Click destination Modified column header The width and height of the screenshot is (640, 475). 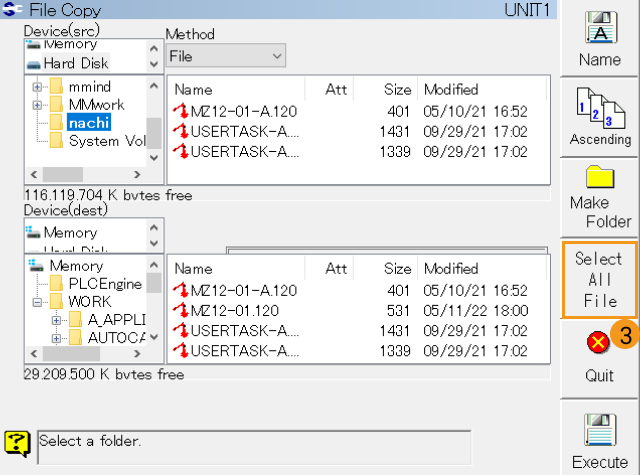482,269
